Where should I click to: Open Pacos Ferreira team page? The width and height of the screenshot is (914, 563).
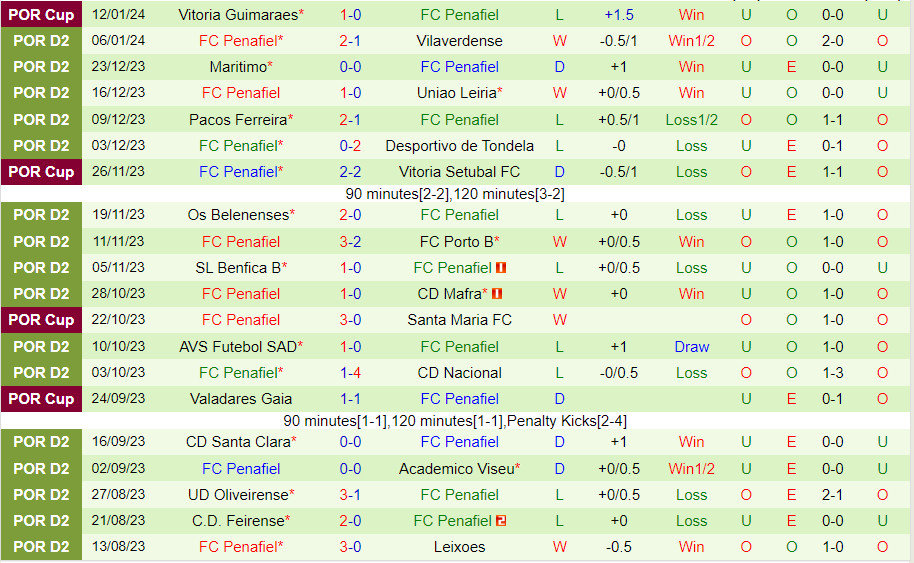pyautogui.click(x=237, y=120)
